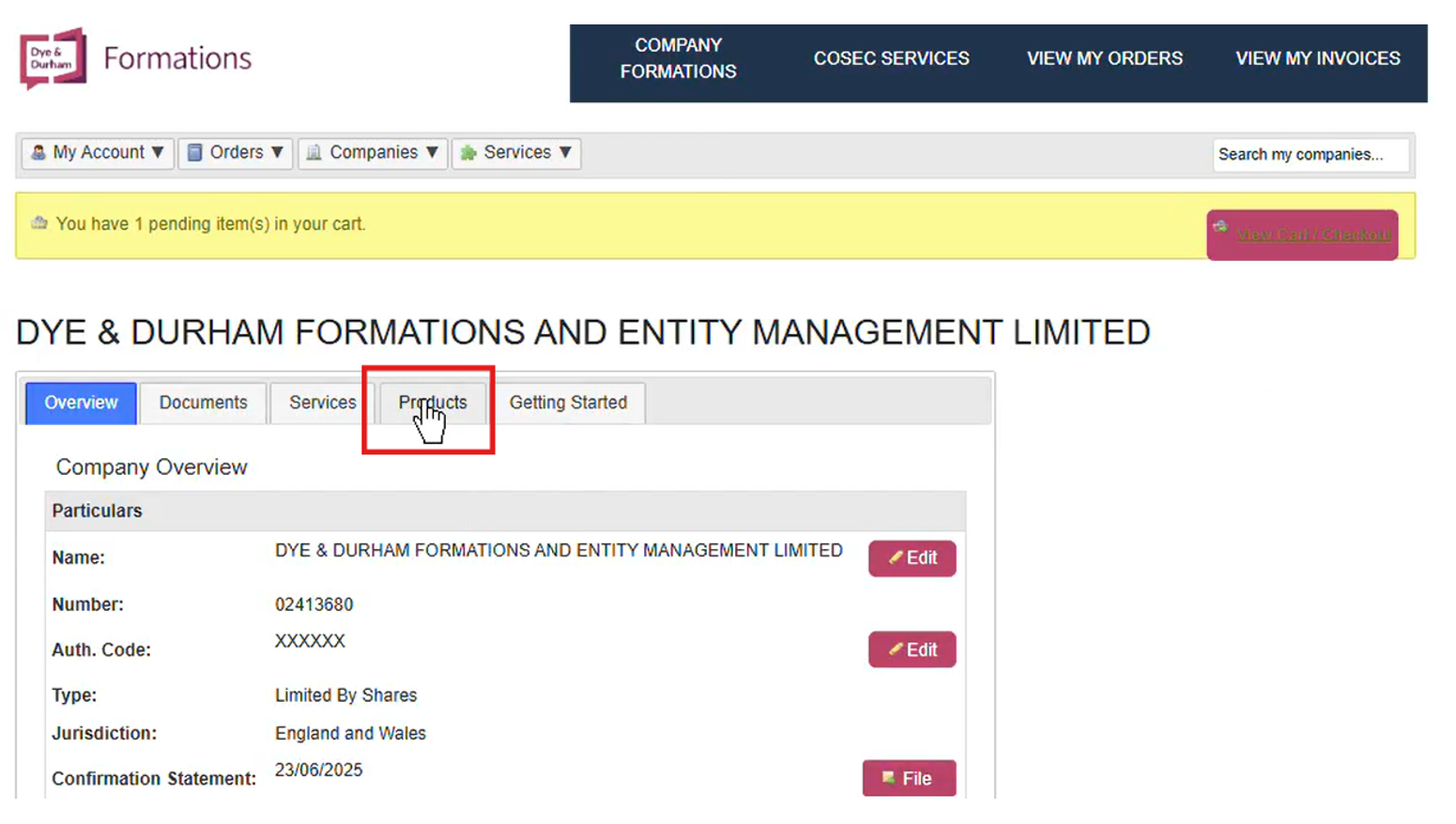Click the flag icon on File button
Image resolution: width=1456 pixels, height=824 pixels.
[888, 778]
